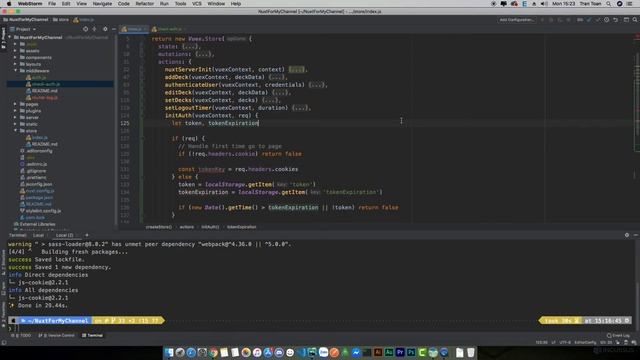This screenshot has width=640, height=360.
Task: Select External Libraries in the project tree
Action: (34, 224)
